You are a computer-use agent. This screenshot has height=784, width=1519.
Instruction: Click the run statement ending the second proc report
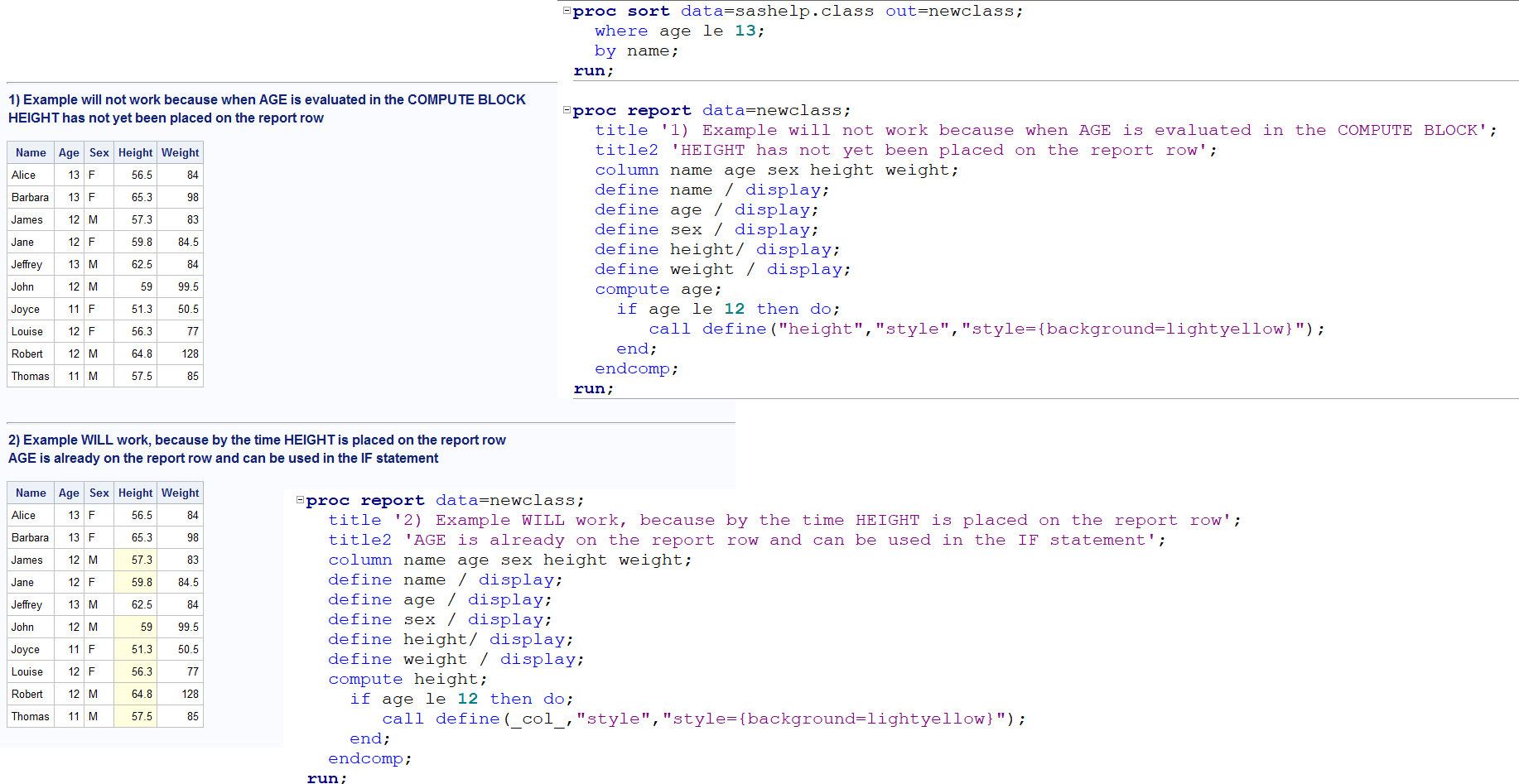[x=325, y=777]
